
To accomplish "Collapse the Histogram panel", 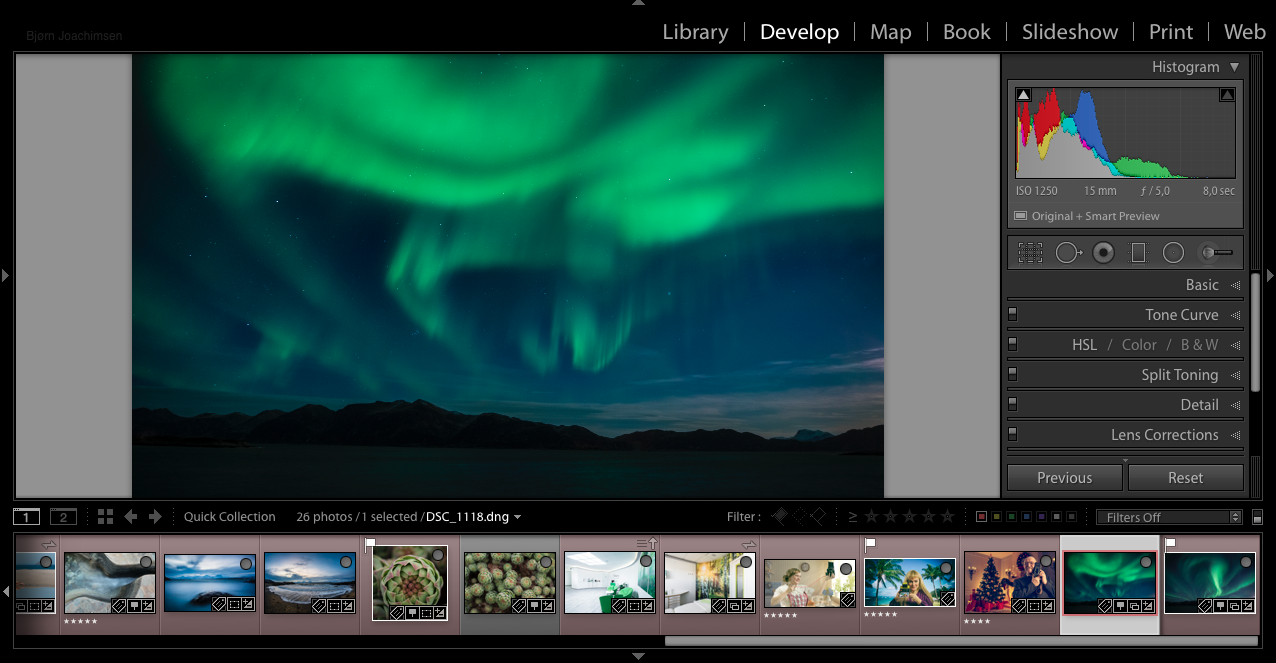I will pos(1234,67).
